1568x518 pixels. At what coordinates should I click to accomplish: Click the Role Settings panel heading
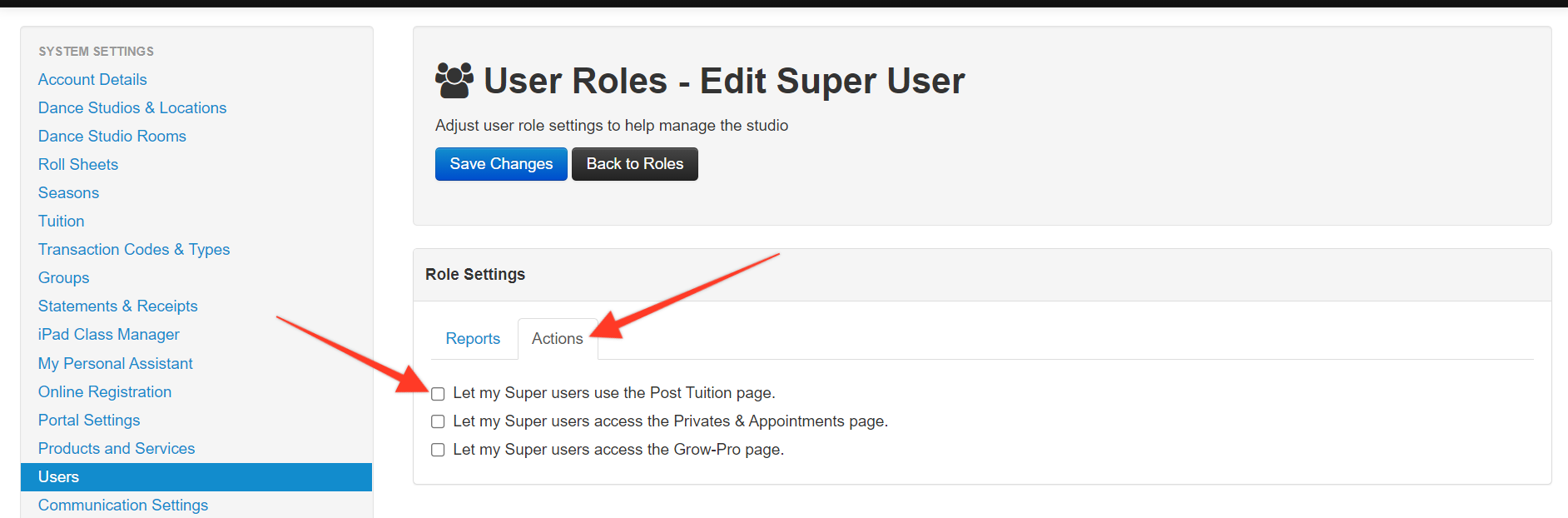click(x=475, y=274)
